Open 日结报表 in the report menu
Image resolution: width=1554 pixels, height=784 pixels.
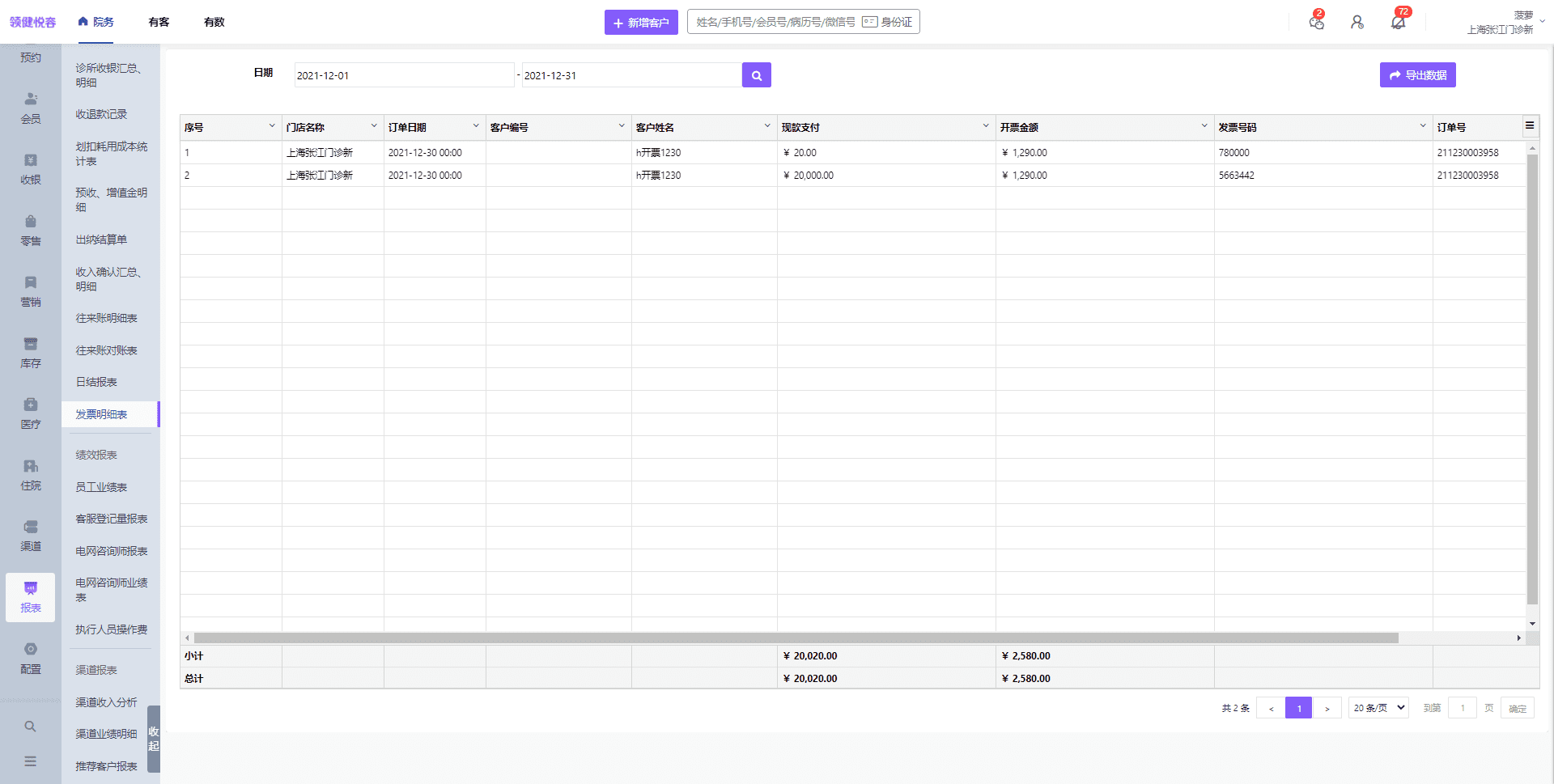(96, 382)
